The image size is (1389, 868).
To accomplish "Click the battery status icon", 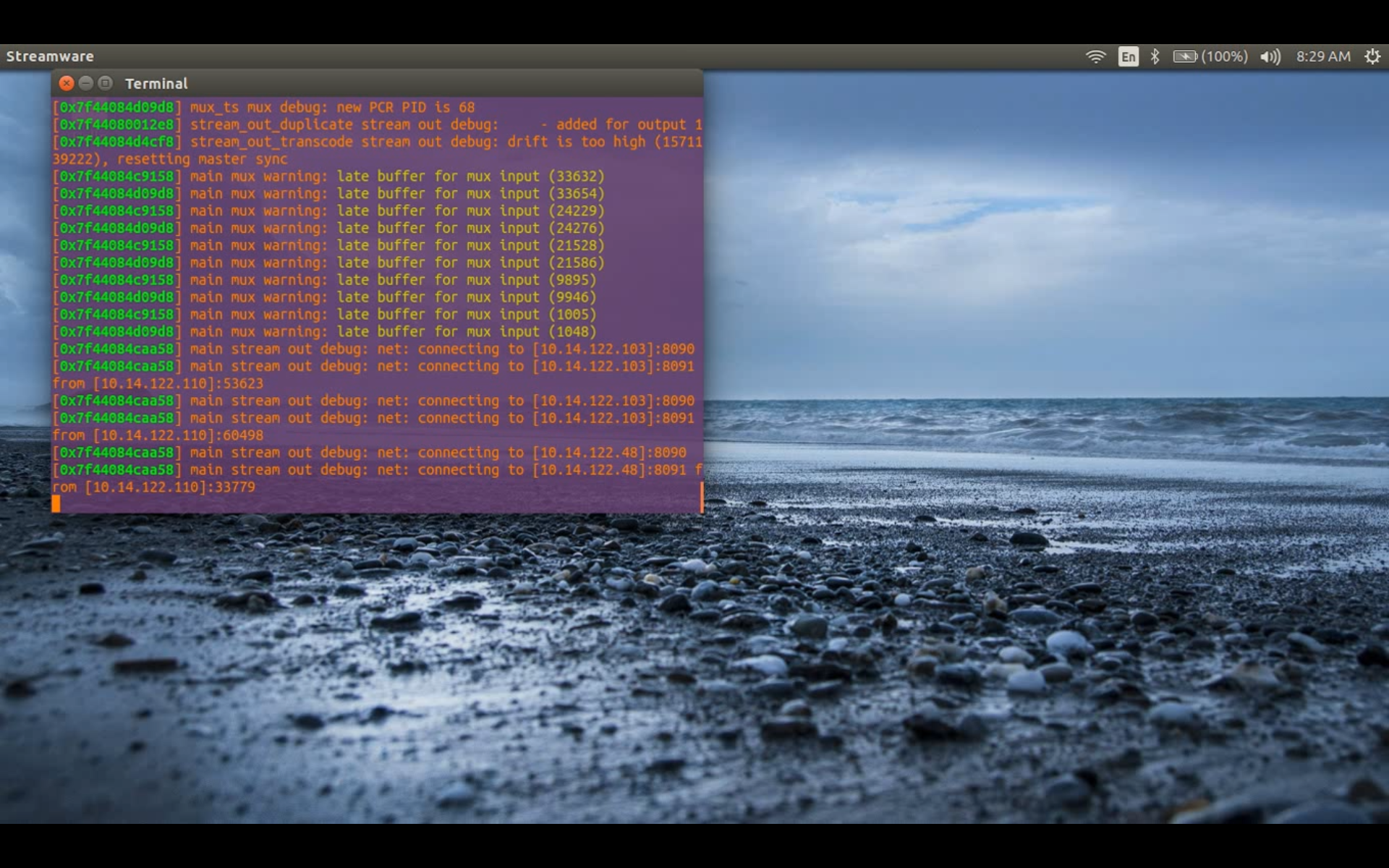I will (x=1184, y=56).
